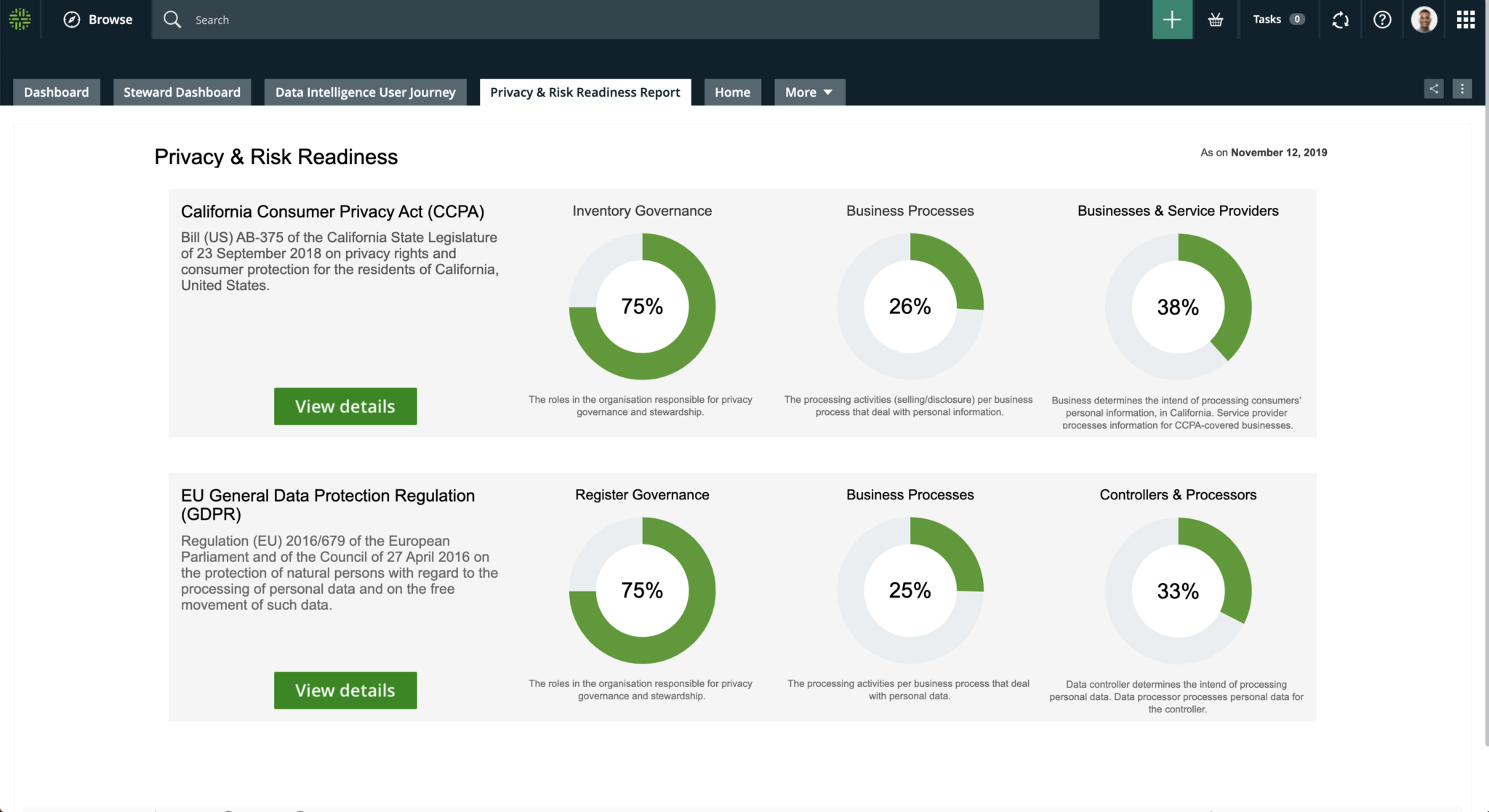
Task: Select the Home tab
Action: [x=732, y=92]
